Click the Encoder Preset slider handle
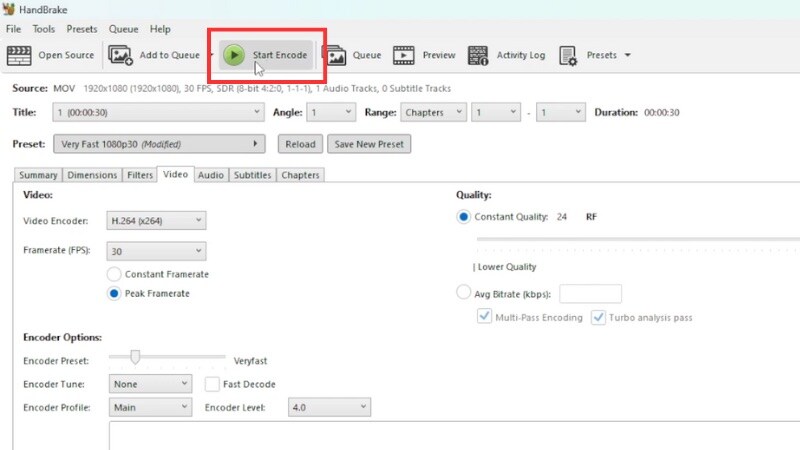800x450 pixels. pyautogui.click(x=135, y=357)
